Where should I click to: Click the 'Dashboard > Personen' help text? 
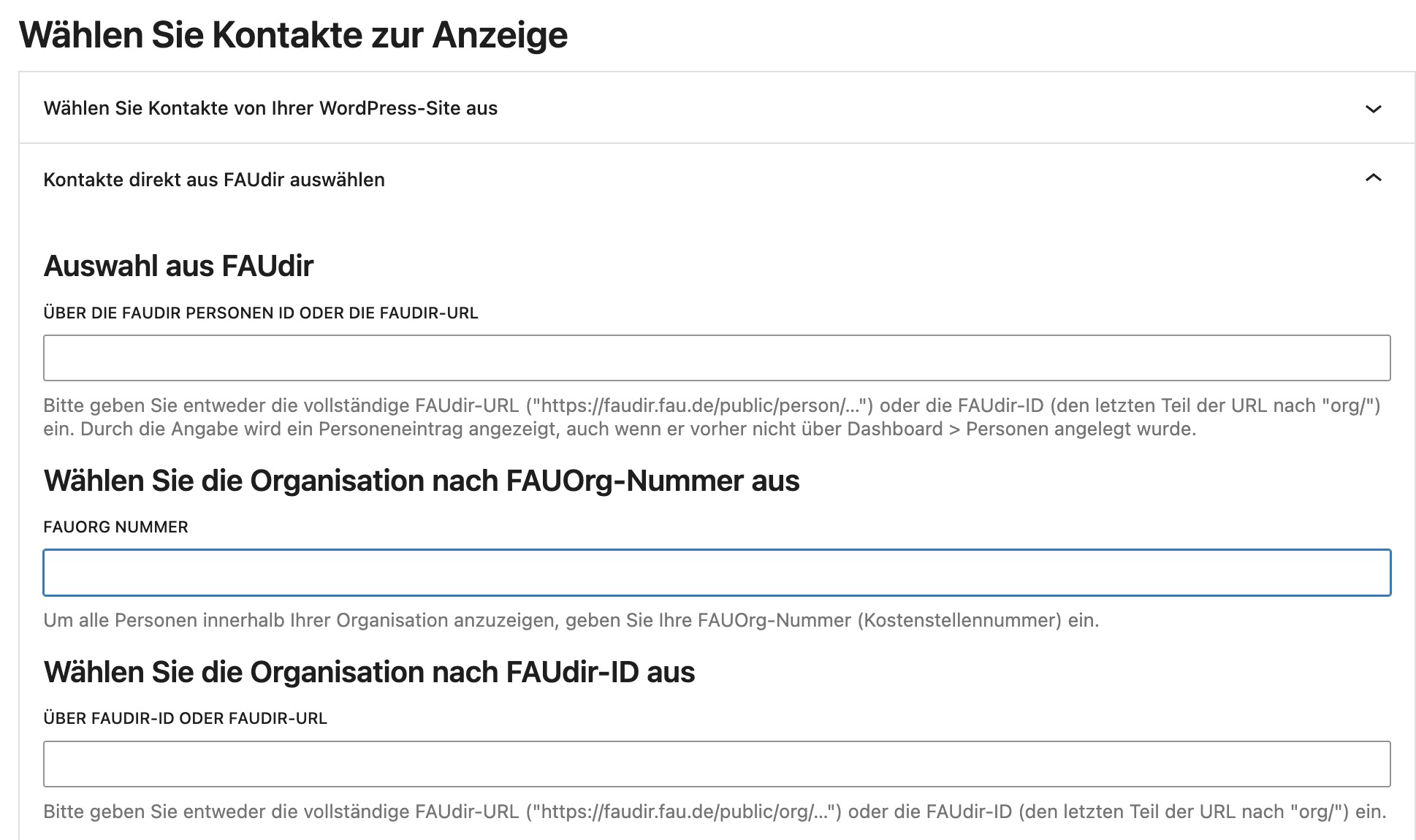click(x=1020, y=429)
